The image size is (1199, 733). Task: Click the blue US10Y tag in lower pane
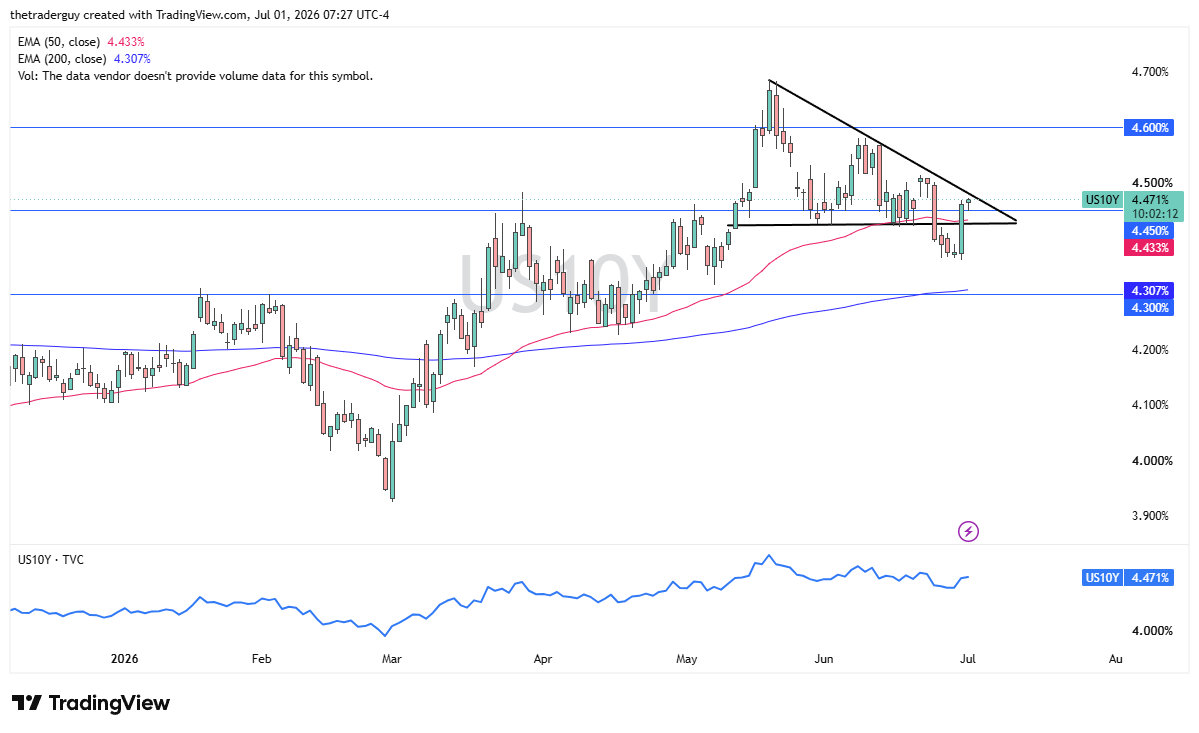1102,578
